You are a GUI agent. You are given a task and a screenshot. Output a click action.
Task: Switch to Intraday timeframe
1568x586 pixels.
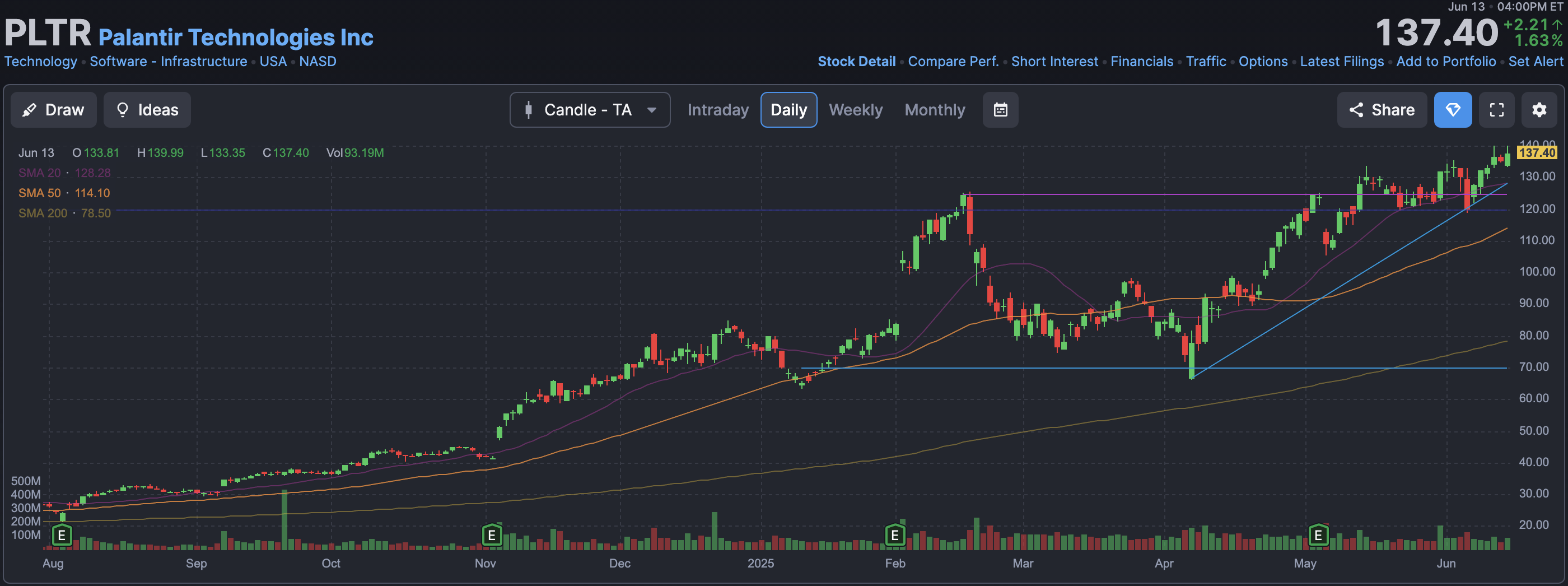(x=718, y=110)
